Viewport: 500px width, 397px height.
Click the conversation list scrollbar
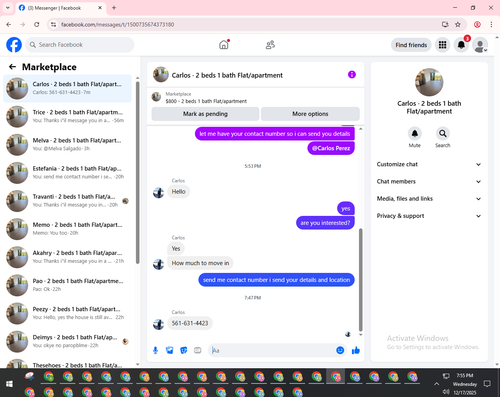coord(137,172)
